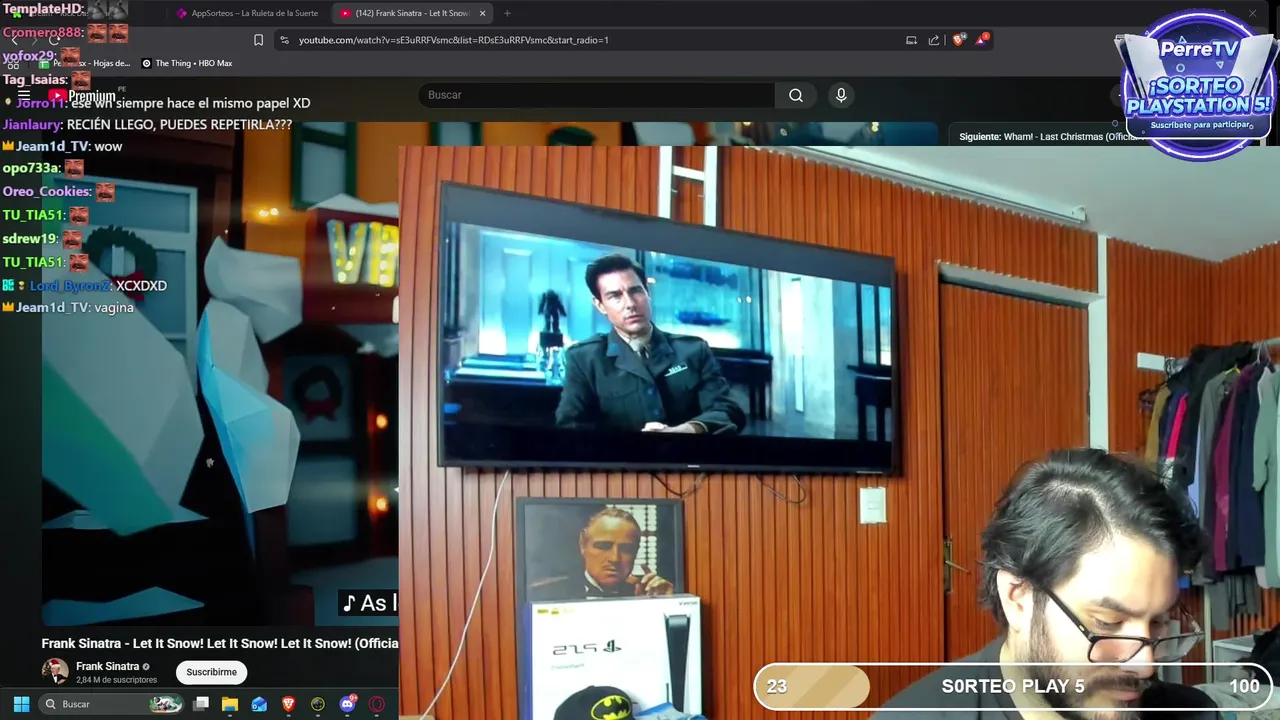Click the Windows taskbar search box
Image resolution: width=1280 pixels, height=720 pixels.
click(112, 704)
